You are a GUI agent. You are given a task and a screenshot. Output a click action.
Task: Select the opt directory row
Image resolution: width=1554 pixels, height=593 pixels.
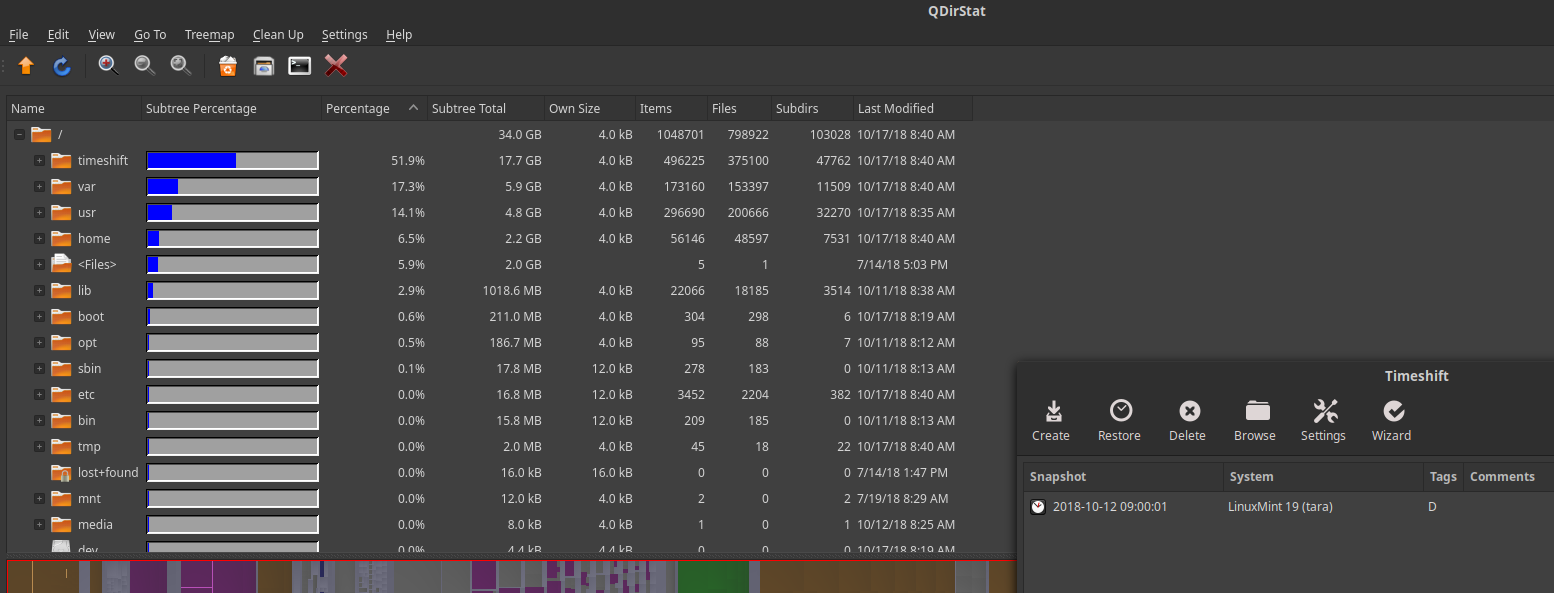click(490, 342)
